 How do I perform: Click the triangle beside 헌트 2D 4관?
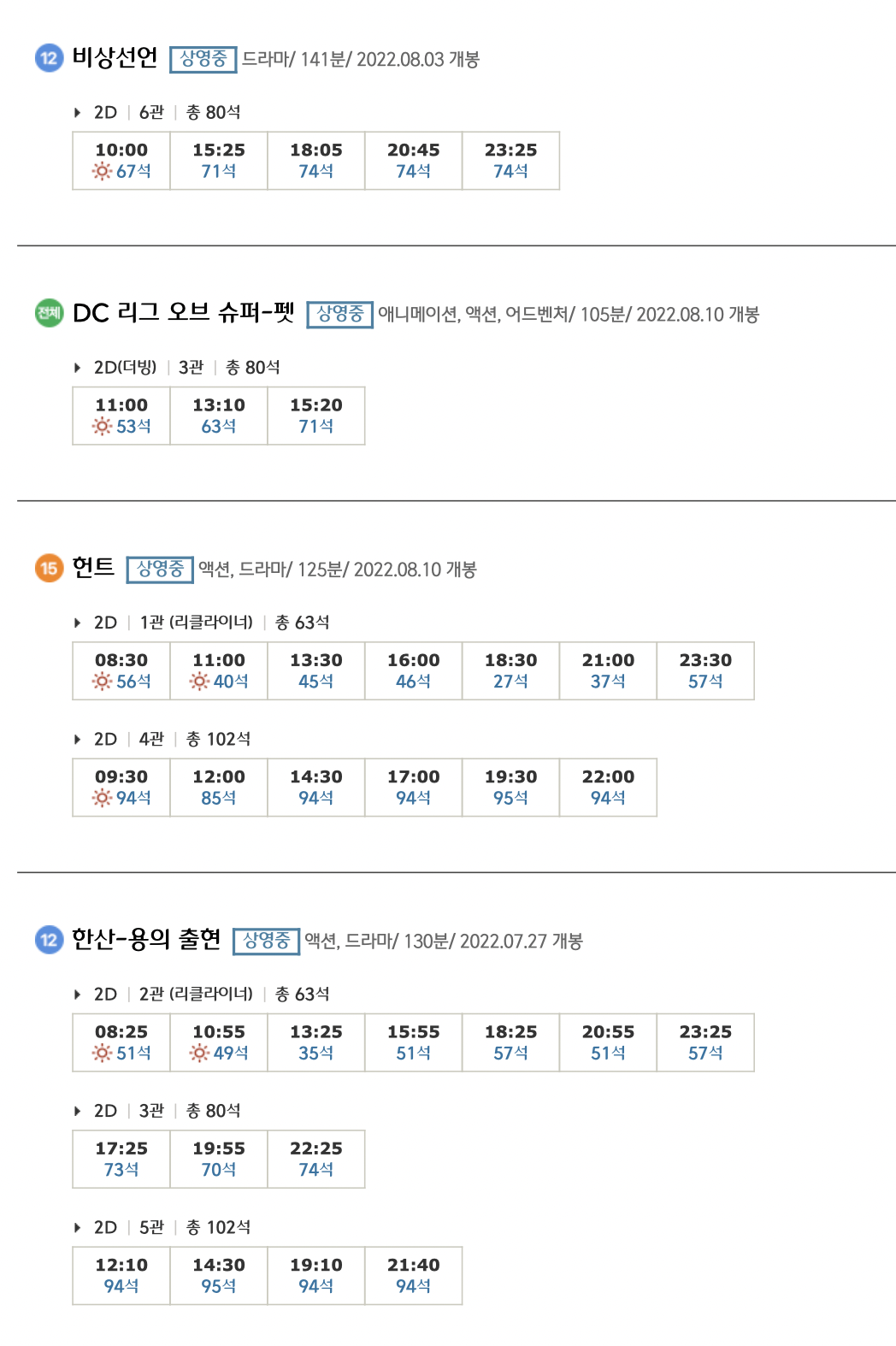coord(77,739)
